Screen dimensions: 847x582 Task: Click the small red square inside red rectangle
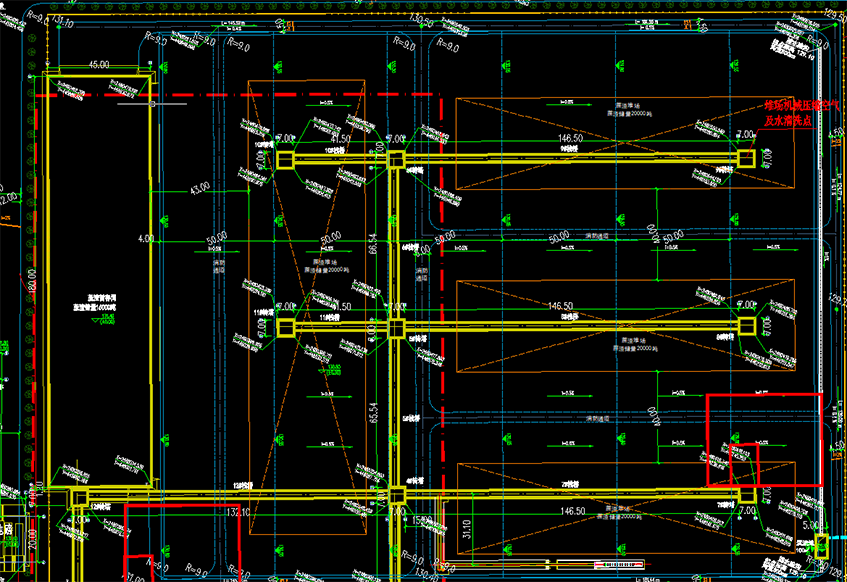point(743,464)
